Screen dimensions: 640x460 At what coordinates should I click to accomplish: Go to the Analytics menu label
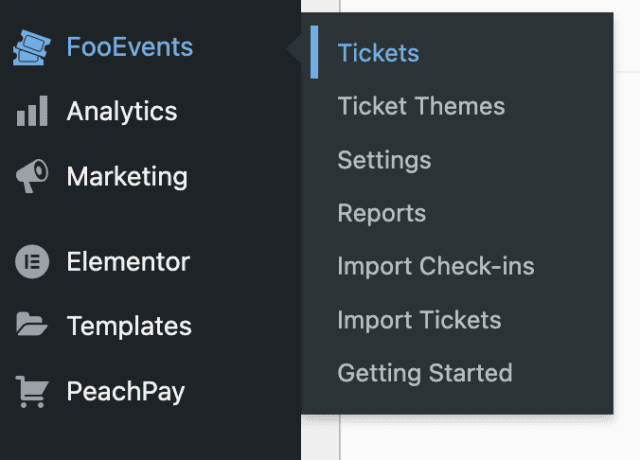pyautogui.click(x=122, y=111)
